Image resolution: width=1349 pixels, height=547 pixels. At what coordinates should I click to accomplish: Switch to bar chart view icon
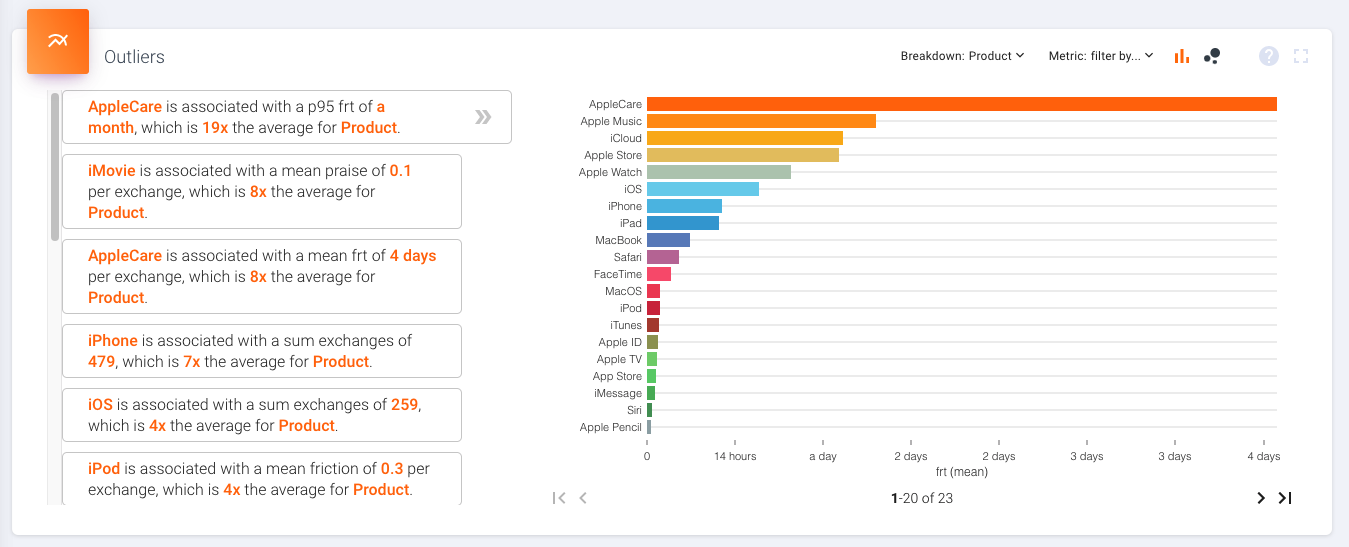[x=1182, y=56]
